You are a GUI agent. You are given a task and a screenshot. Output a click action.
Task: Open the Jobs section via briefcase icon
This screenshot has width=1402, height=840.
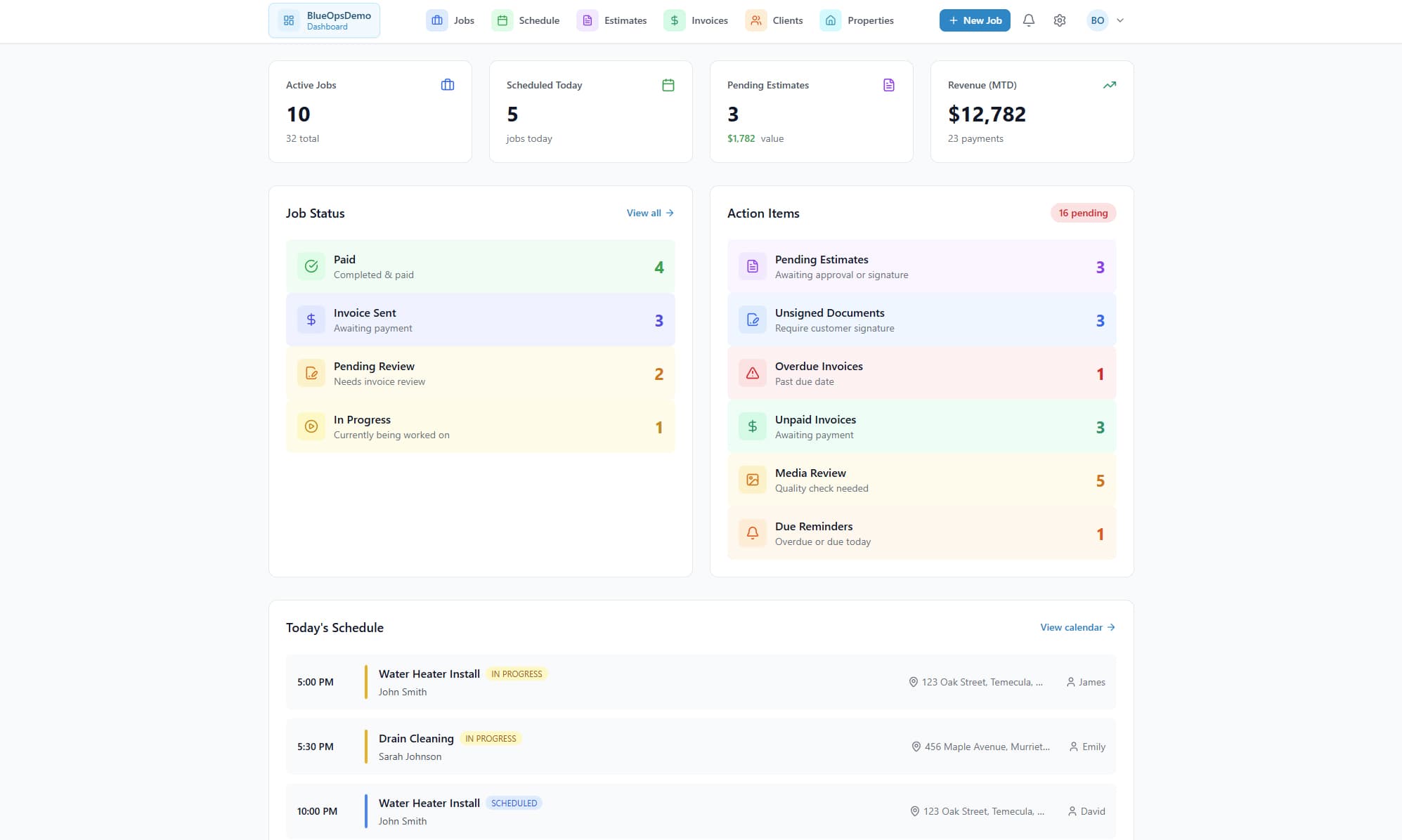point(436,20)
